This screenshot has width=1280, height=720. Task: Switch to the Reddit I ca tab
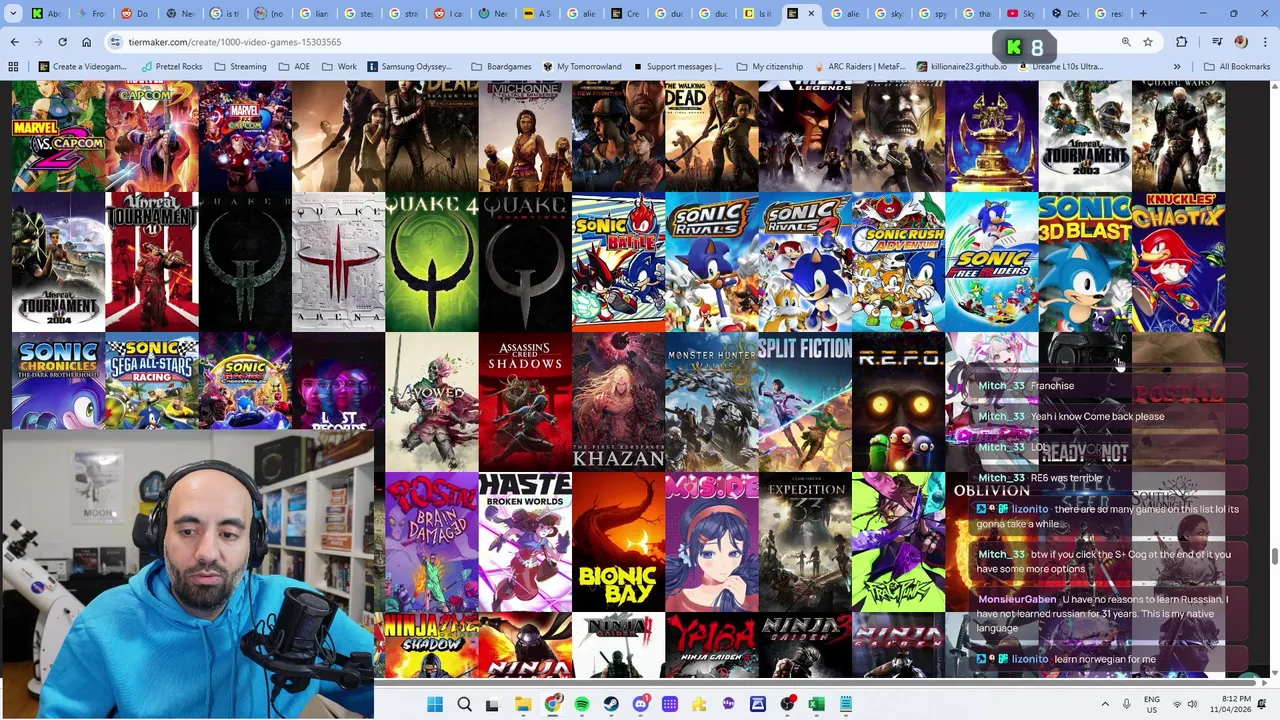[449, 14]
